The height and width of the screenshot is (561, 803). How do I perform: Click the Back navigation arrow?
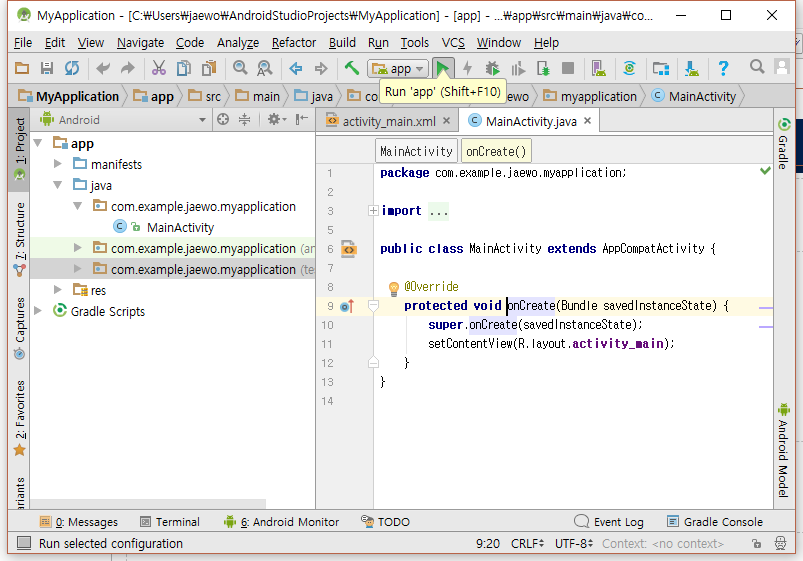(295, 68)
